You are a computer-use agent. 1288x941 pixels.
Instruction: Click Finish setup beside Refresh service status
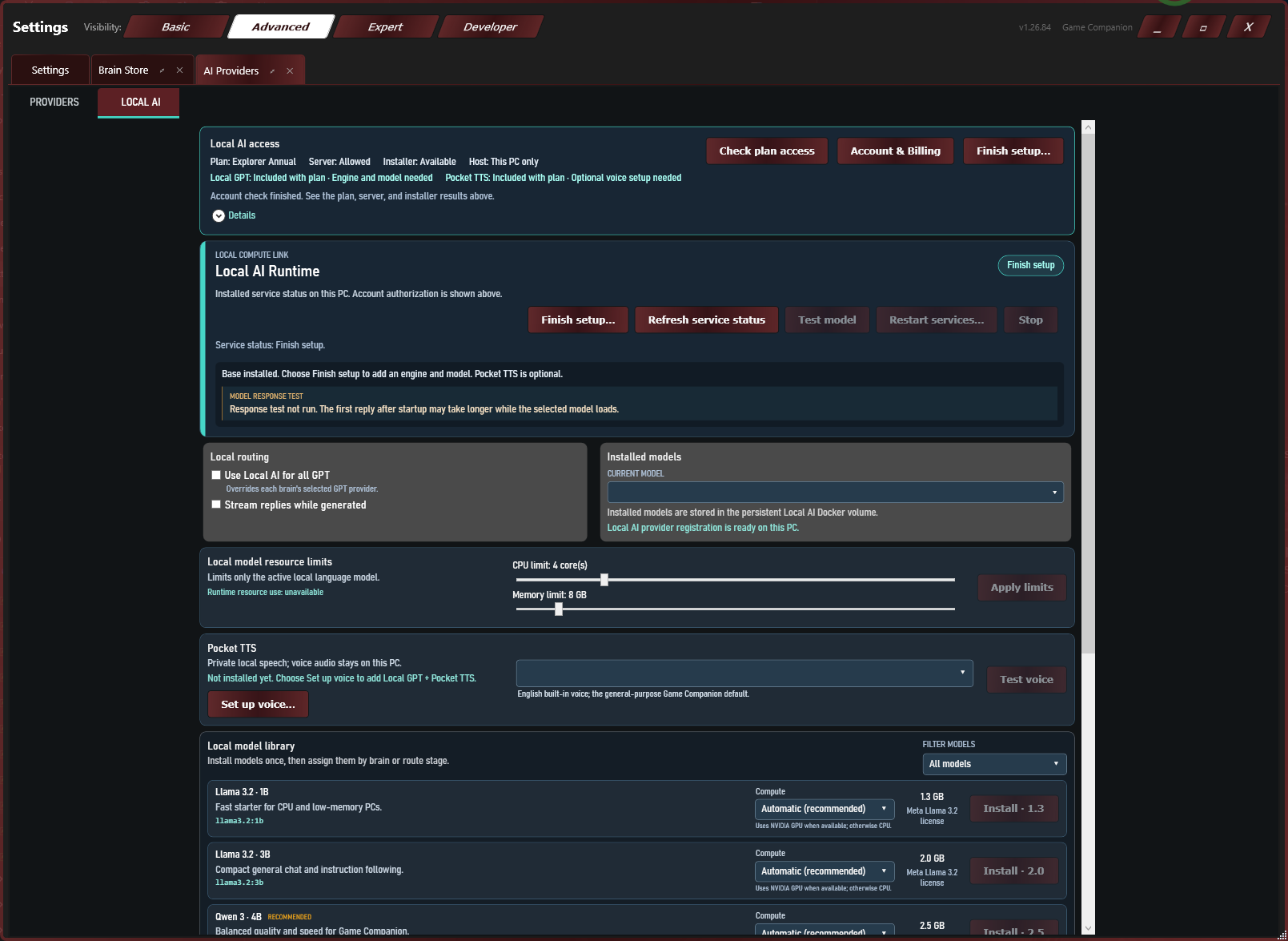(578, 320)
